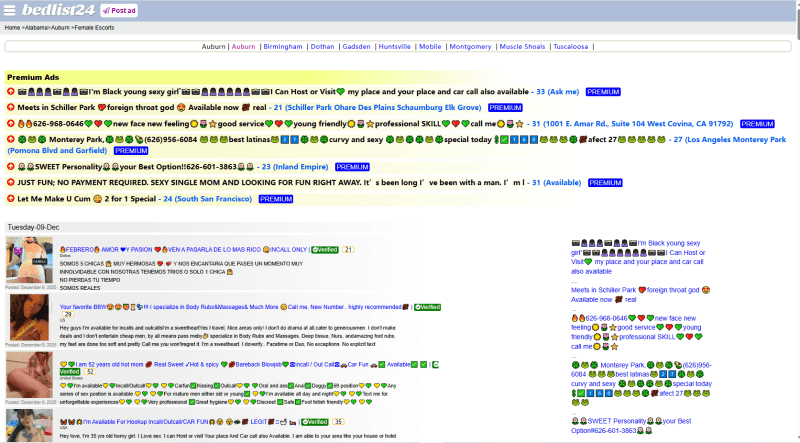Click the age 29 badge
800x443 pixels.
(68, 314)
